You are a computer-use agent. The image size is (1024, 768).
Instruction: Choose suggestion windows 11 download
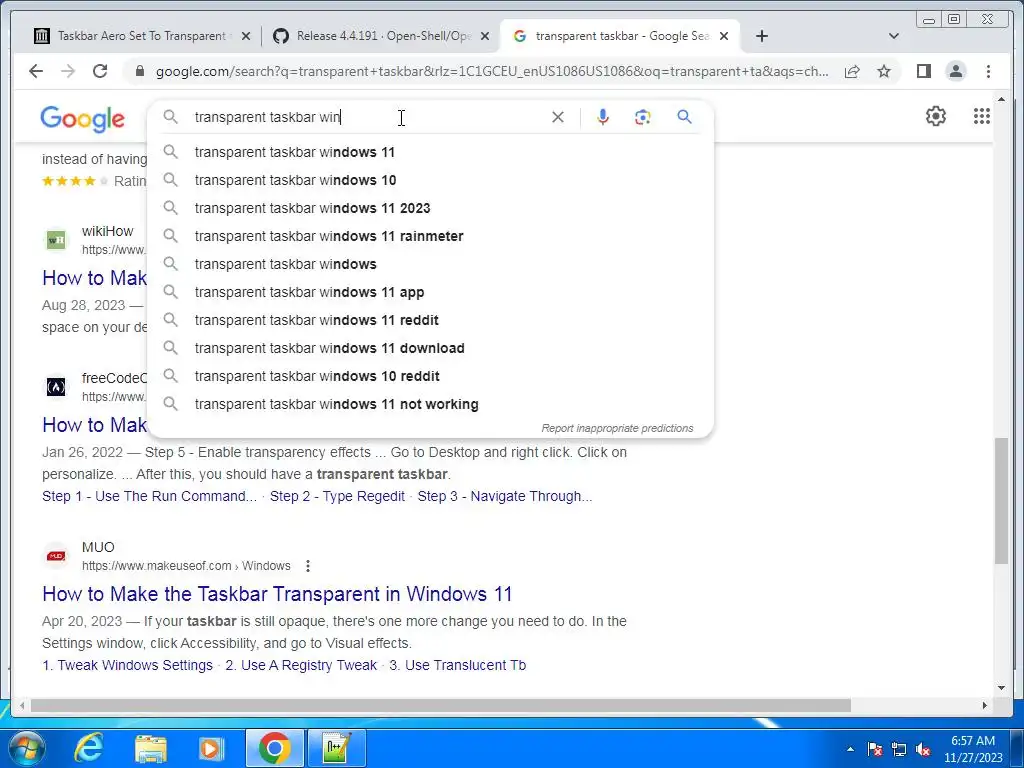pyautogui.click(x=431, y=349)
